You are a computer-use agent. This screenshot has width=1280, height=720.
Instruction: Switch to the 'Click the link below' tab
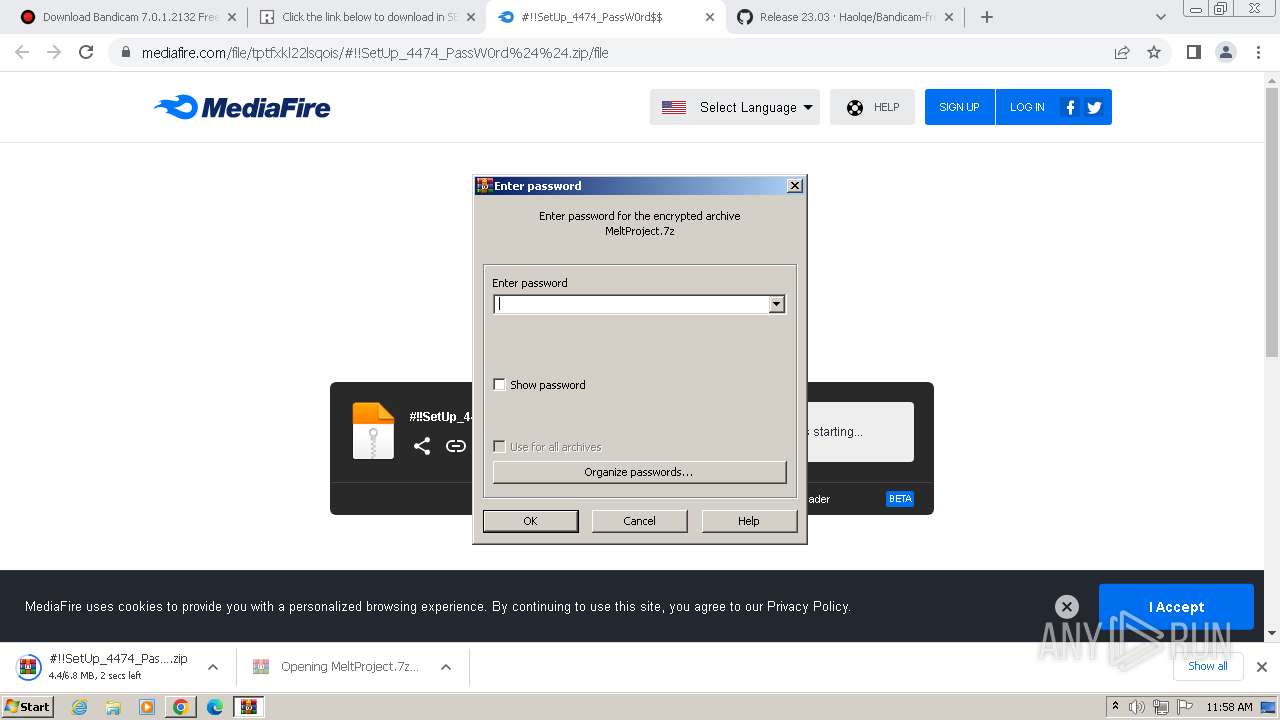coord(368,17)
